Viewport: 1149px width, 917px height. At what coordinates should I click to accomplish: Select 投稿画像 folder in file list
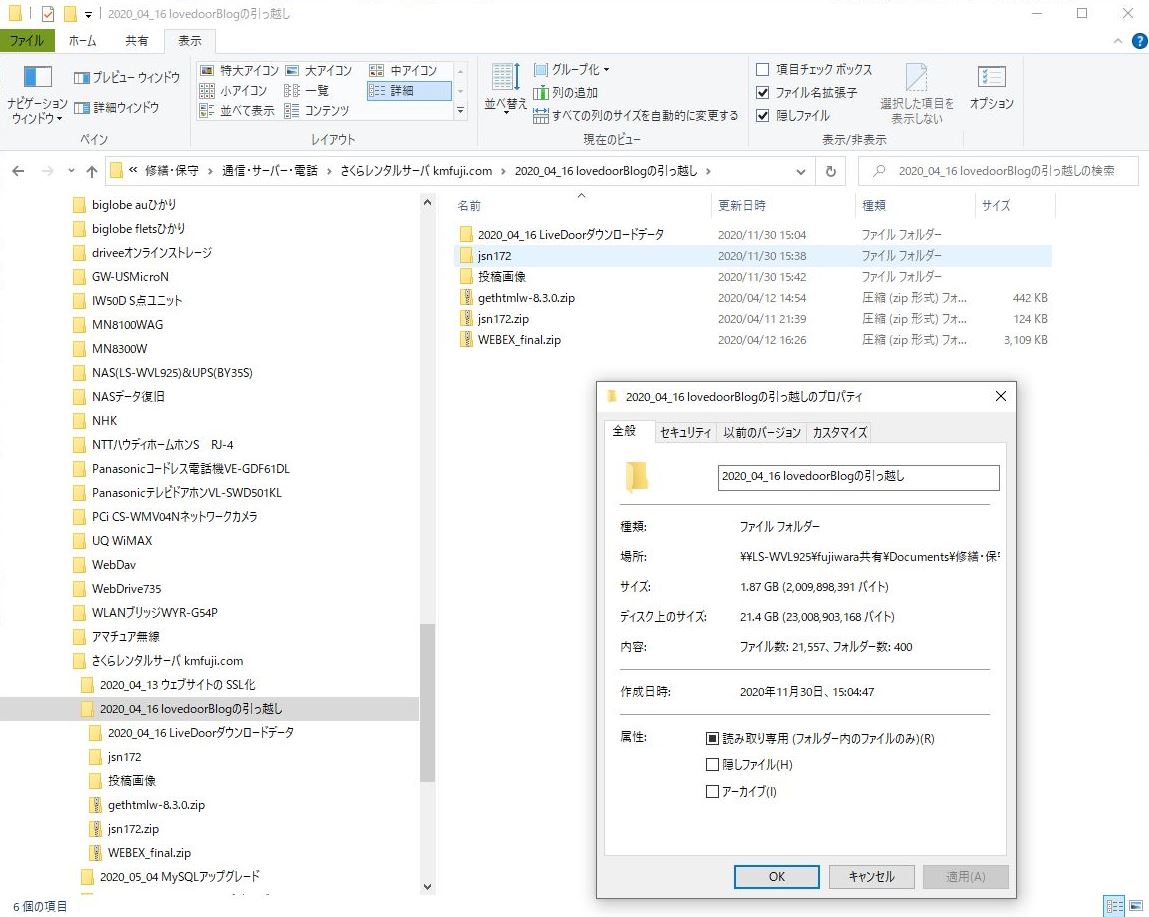(x=502, y=276)
